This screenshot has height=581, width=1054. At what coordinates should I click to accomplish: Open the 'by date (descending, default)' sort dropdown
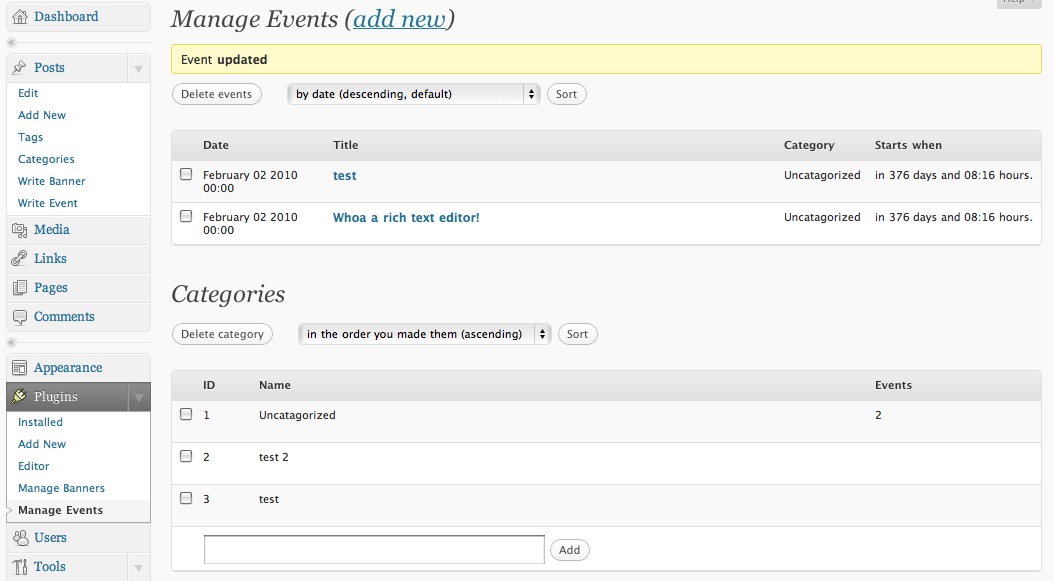413,94
